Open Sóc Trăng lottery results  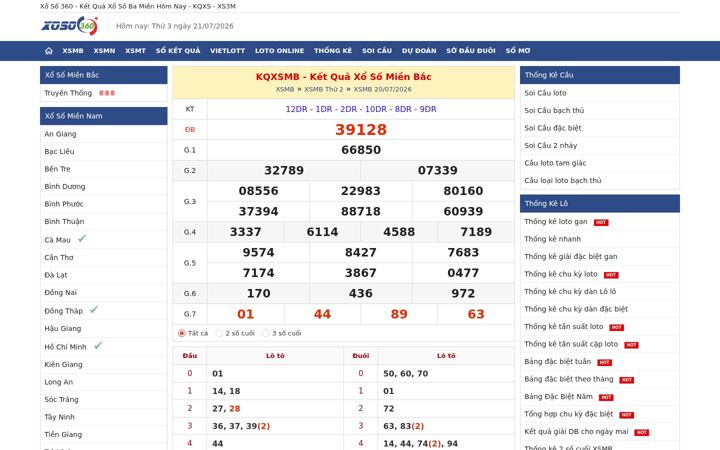coord(61,399)
